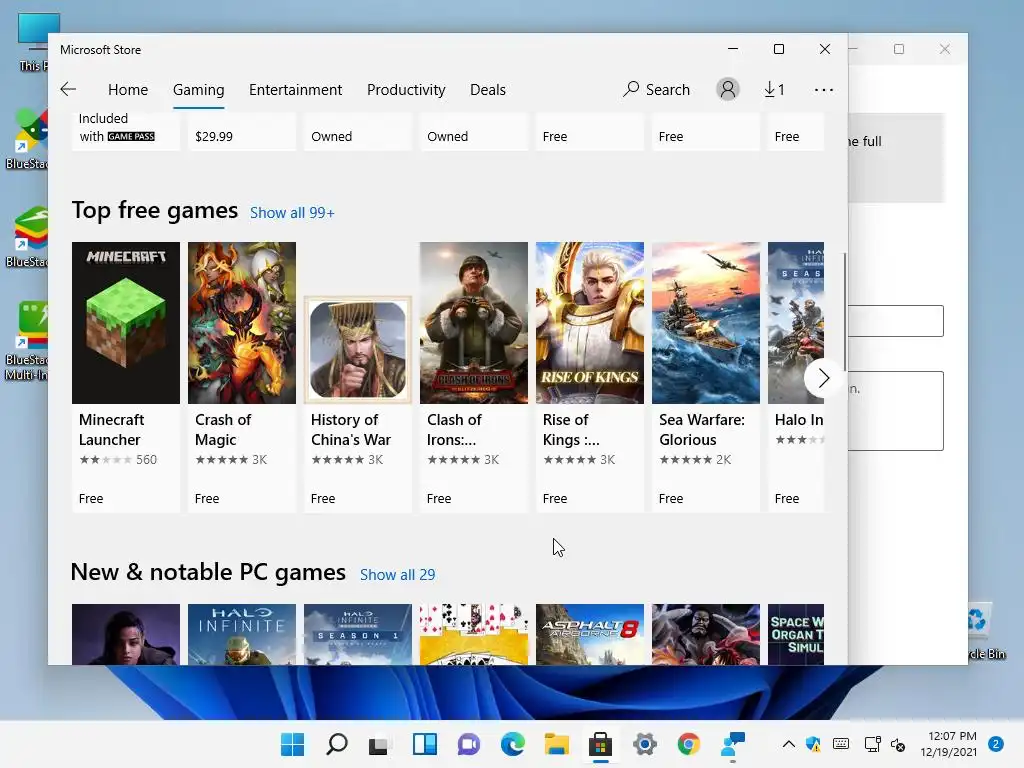1024x768 pixels.
Task: Open the Asphalt 8 Airborne thumbnail
Action: coord(590,634)
